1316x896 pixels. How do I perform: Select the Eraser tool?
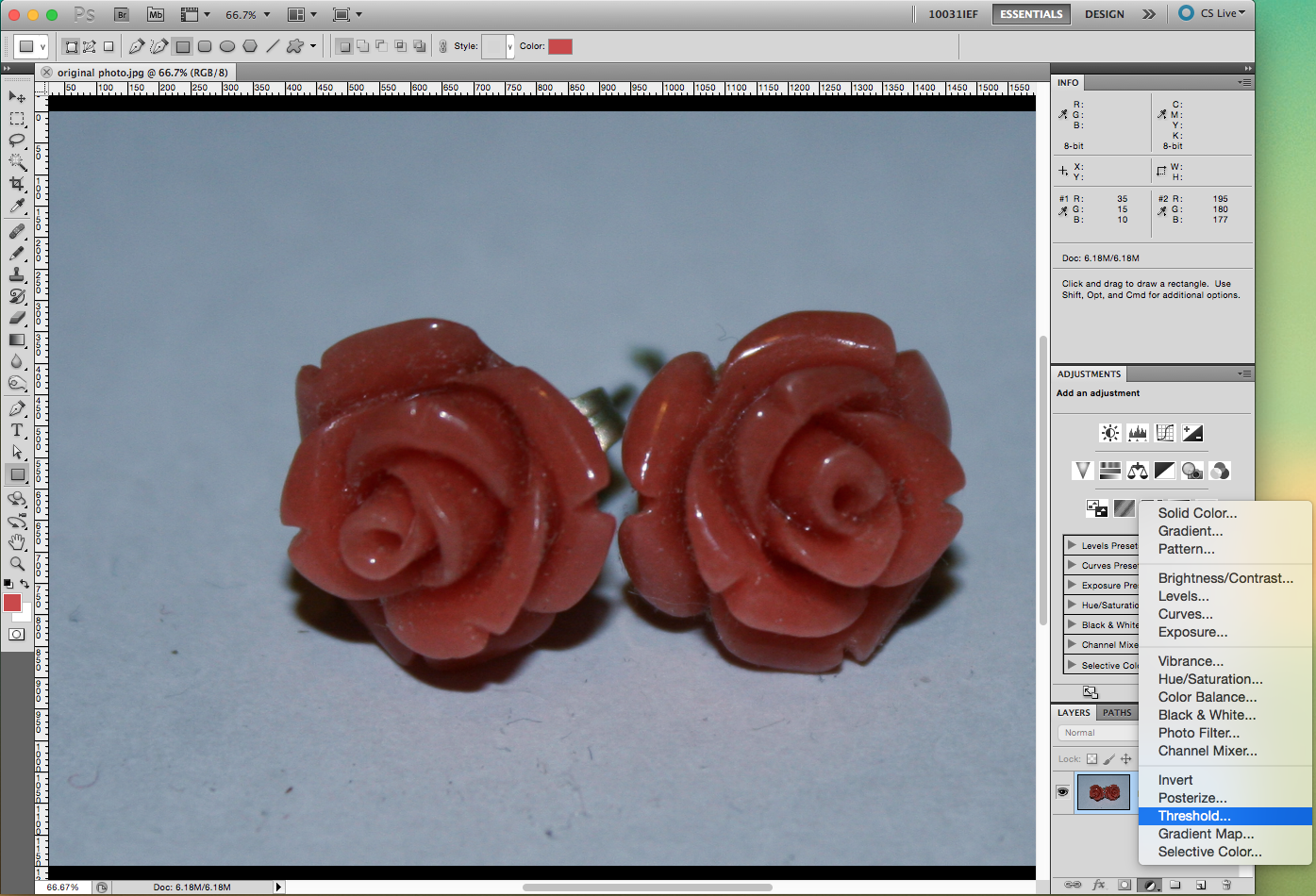(17, 318)
